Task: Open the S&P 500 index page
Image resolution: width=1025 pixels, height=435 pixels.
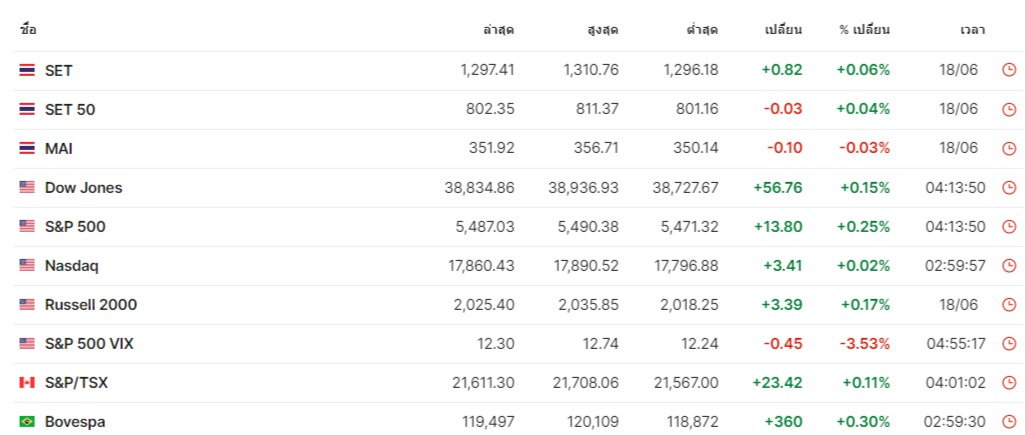Action: point(75,226)
